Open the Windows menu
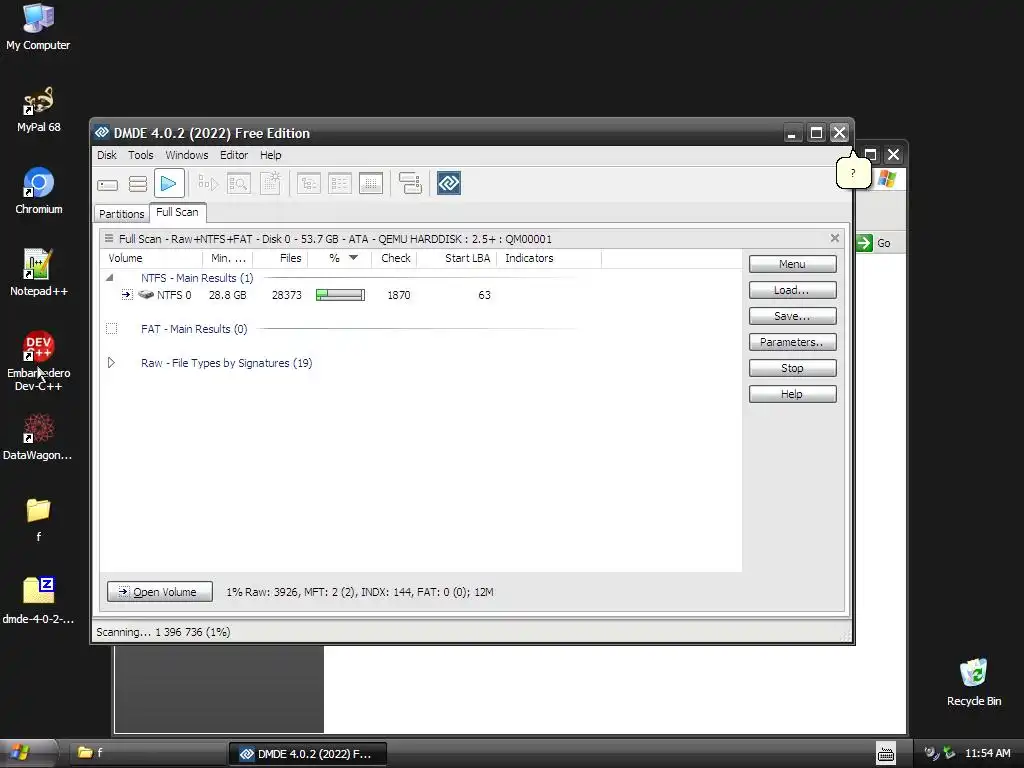Image resolution: width=1024 pixels, height=768 pixels. click(186, 155)
